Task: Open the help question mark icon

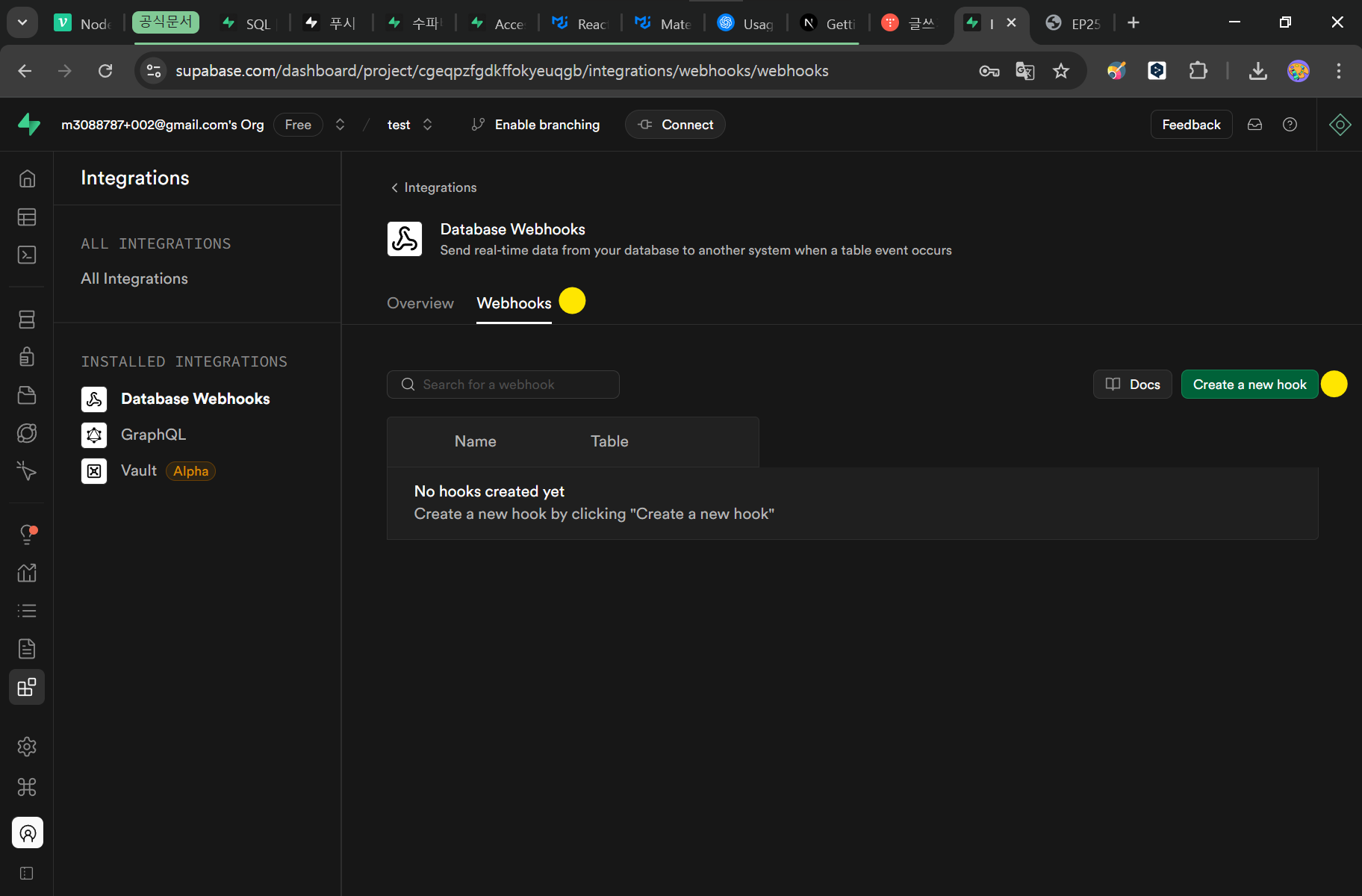Action: click(x=1290, y=125)
